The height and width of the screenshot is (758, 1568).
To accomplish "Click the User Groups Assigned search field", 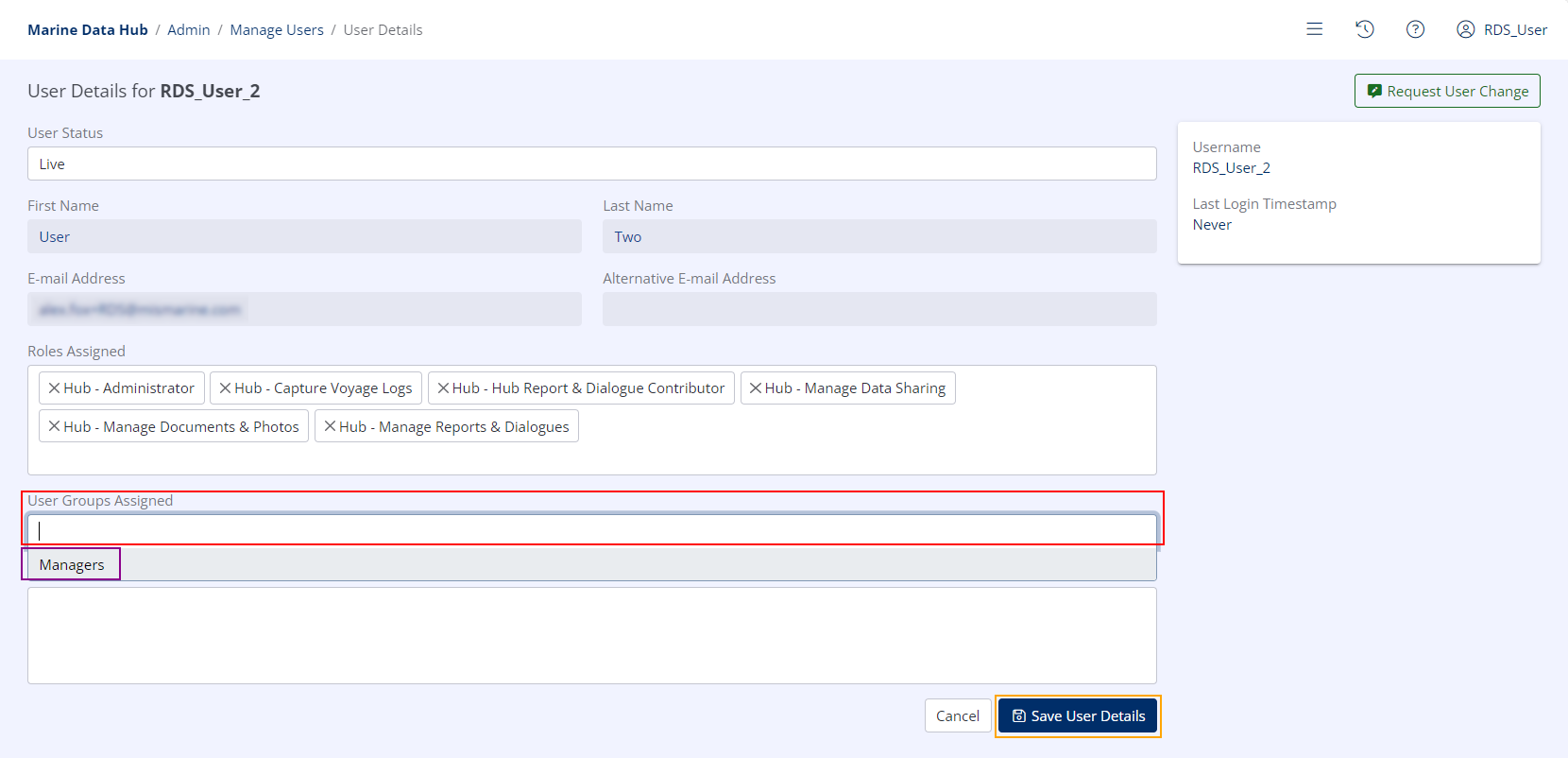I will click(x=591, y=530).
